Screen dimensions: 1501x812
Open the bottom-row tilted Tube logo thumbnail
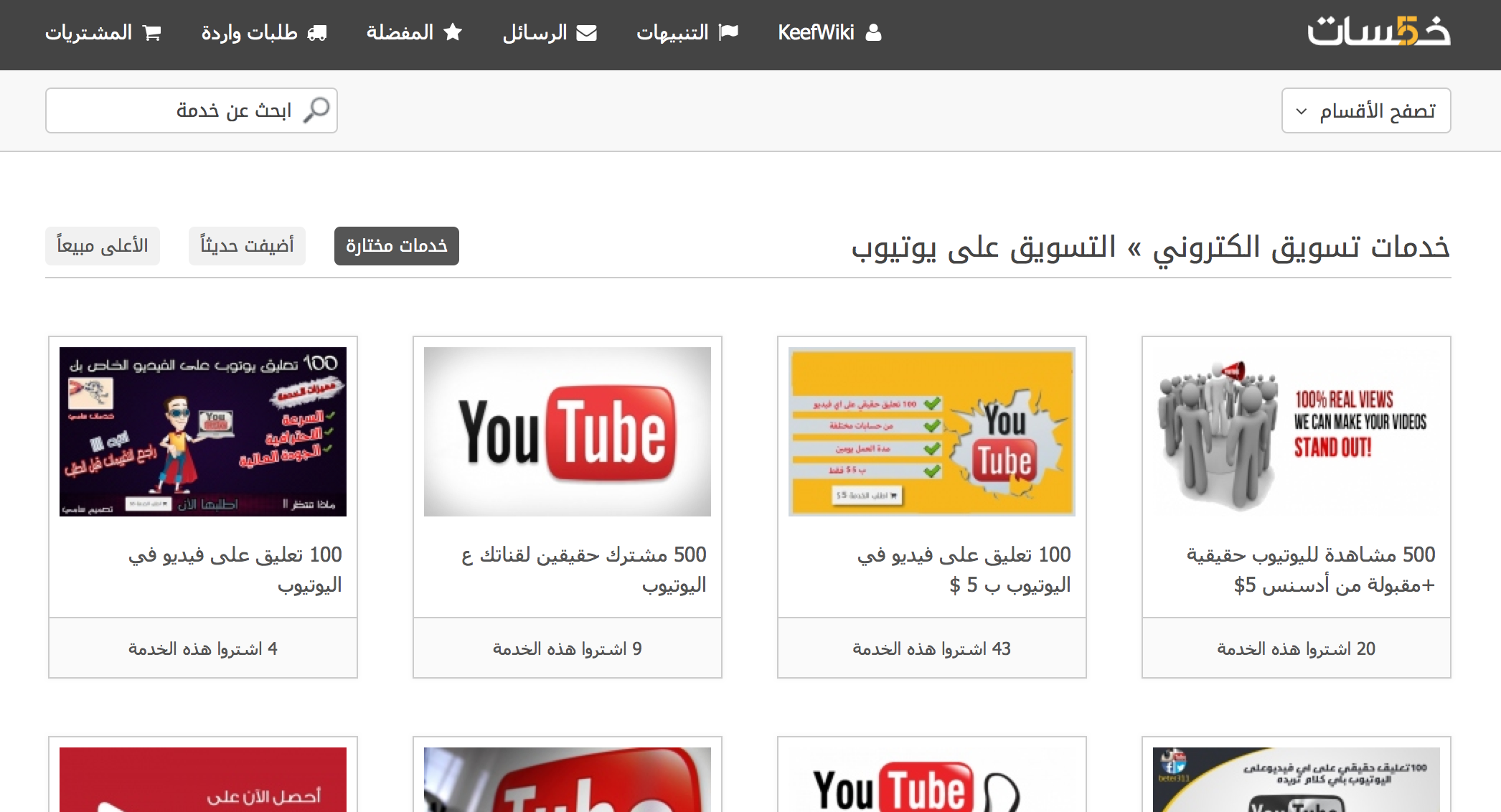pos(568,780)
